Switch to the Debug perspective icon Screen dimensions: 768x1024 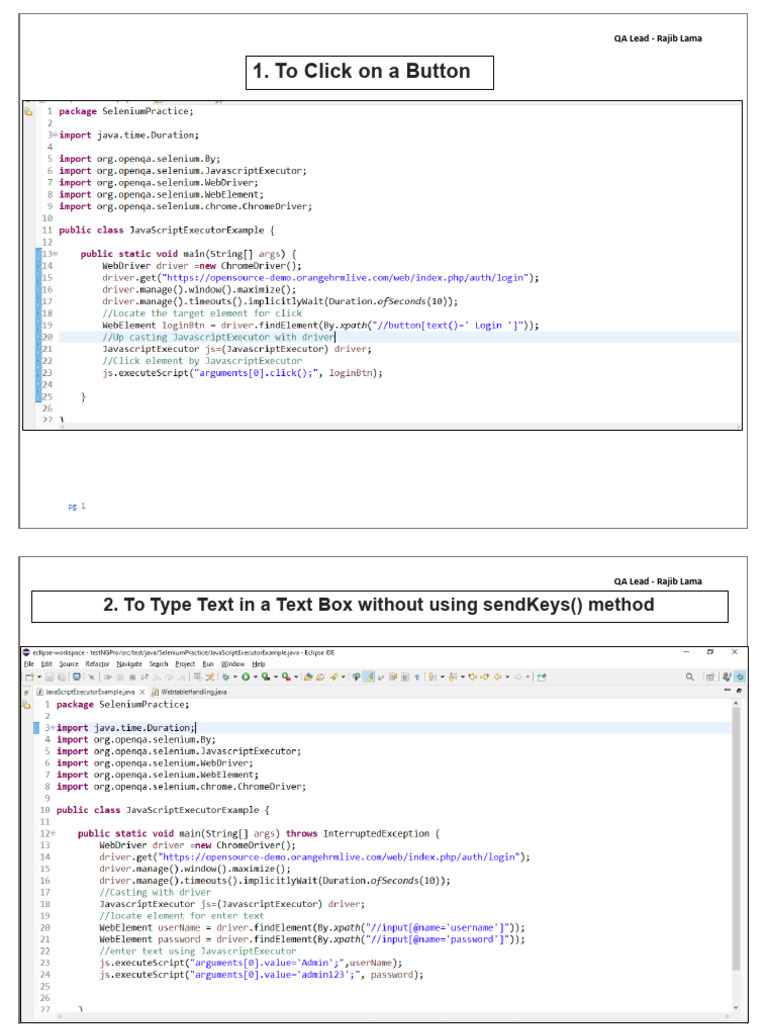pos(740,677)
